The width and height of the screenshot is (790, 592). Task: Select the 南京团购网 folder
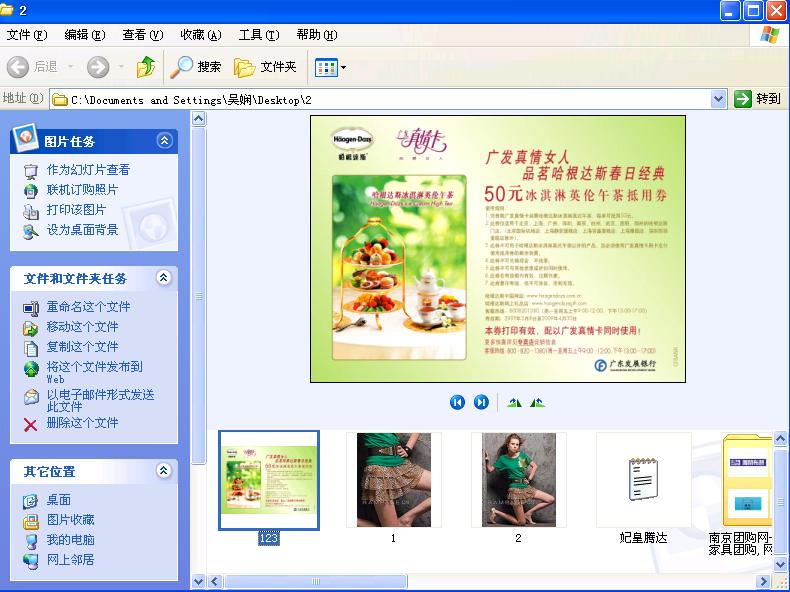click(747, 480)
